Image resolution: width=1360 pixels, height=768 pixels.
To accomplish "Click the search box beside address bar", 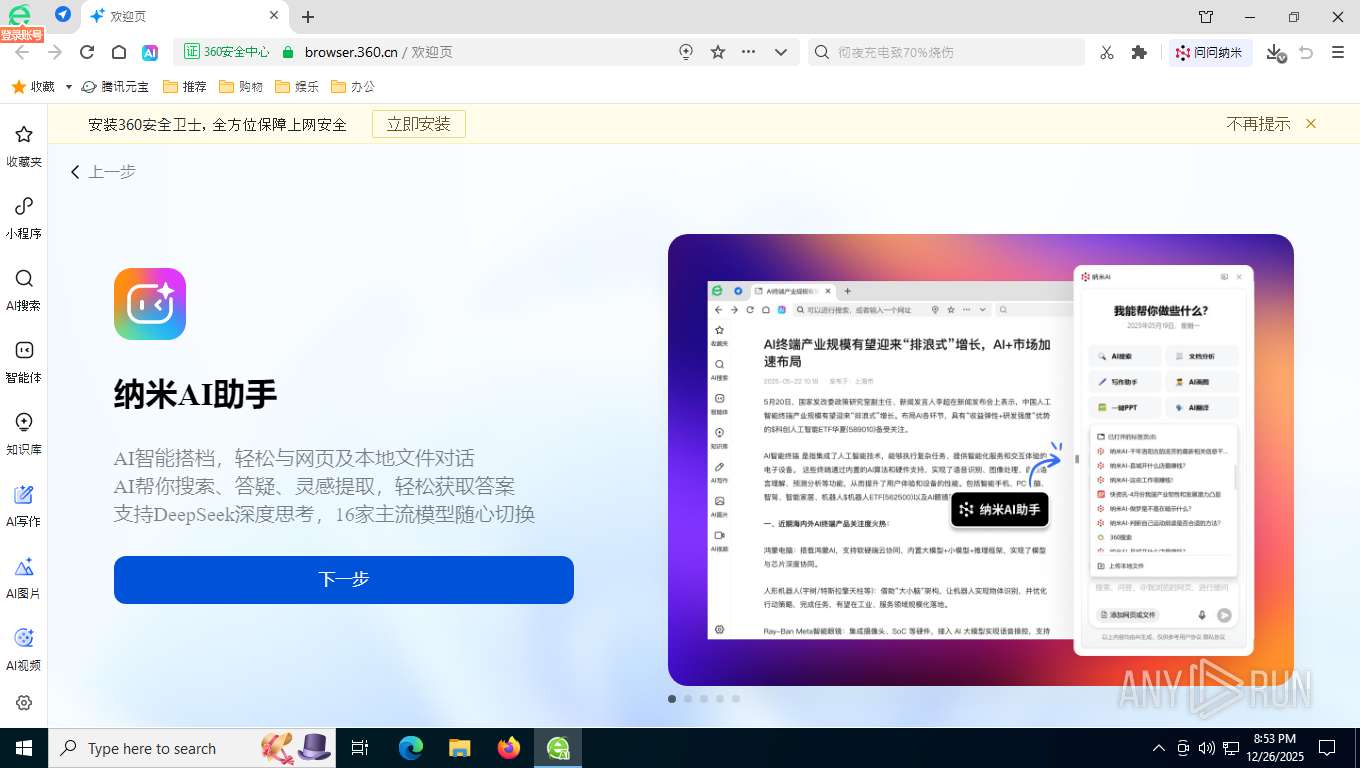I will (946, 52).
